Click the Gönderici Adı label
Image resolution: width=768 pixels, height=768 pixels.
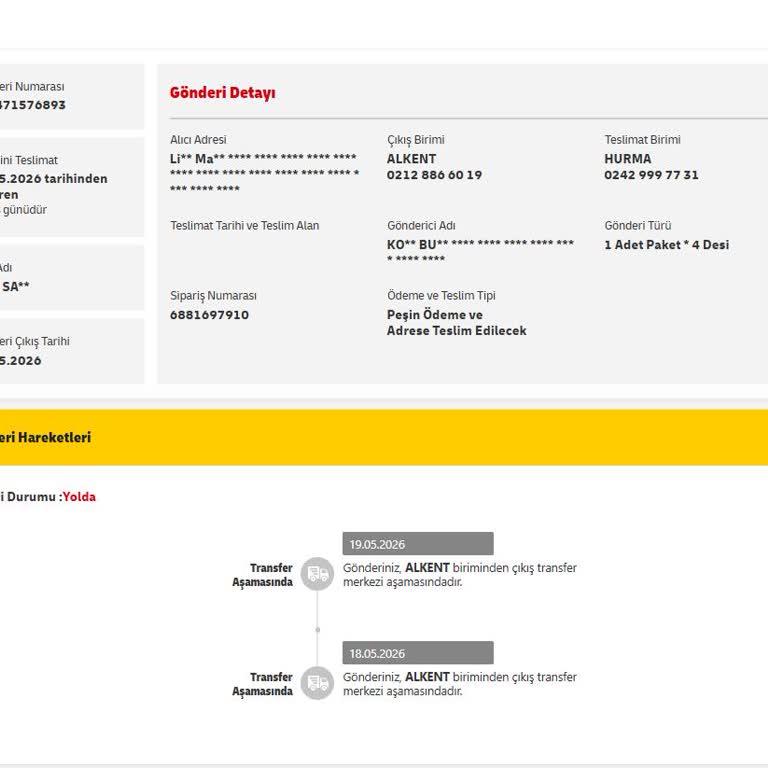[x=421, y=225]
